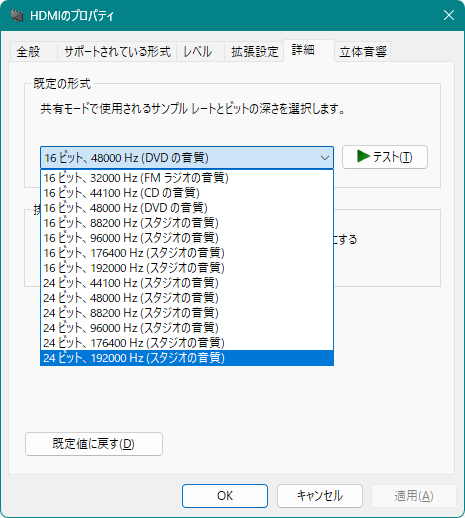
Task: Click the キャンセル button
Action: point(320,496)
